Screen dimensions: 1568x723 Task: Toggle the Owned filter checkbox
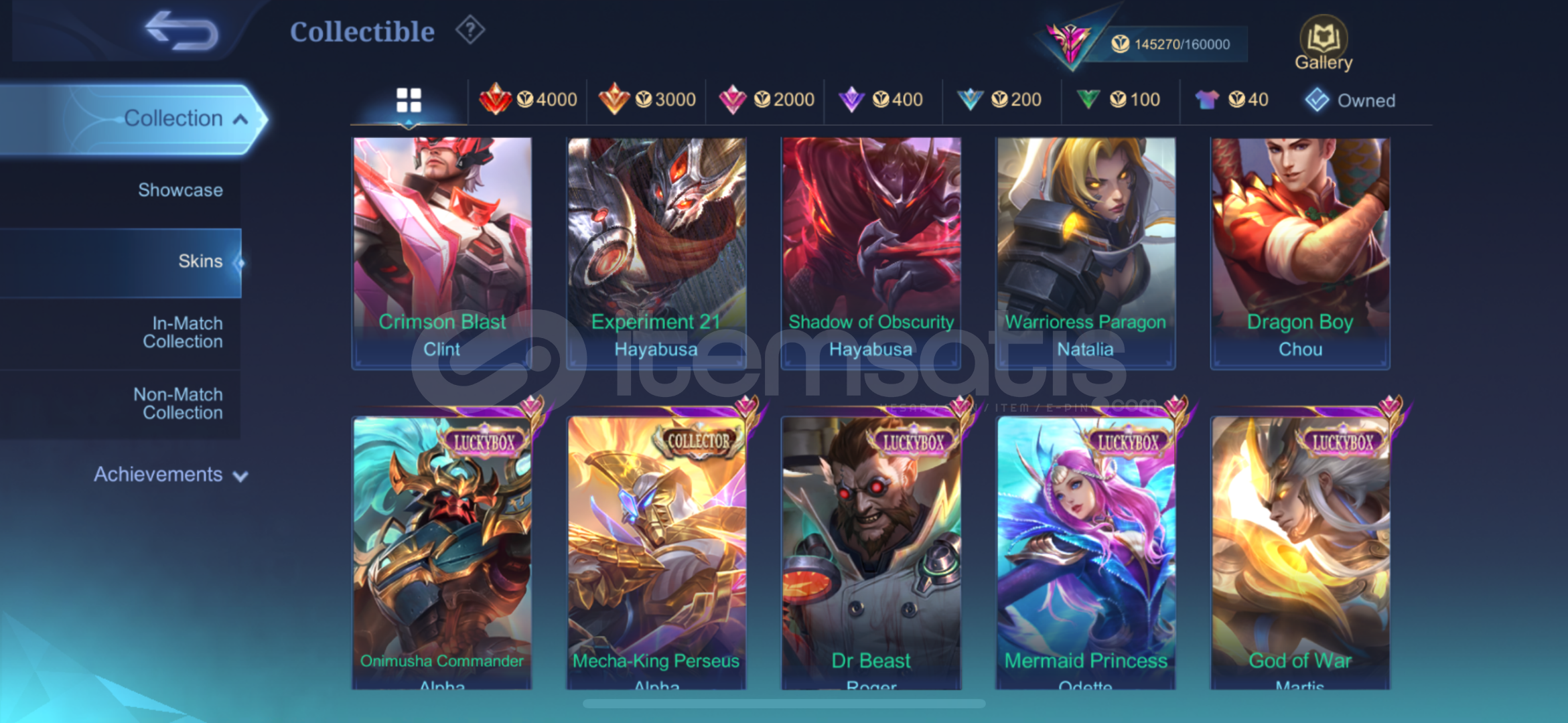click(x=1350, y=100)
